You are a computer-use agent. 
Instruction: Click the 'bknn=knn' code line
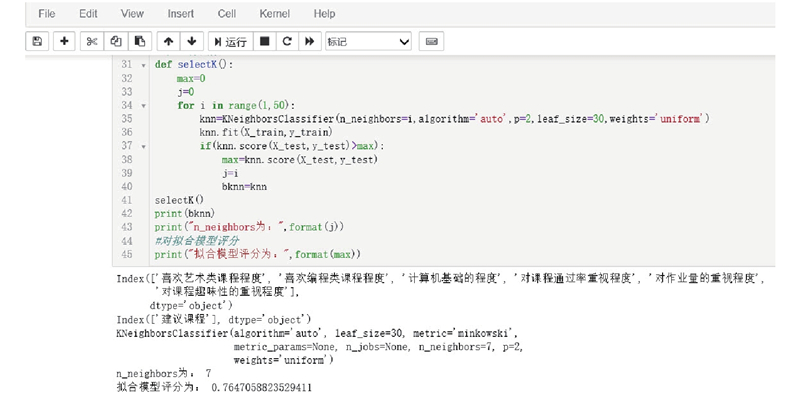(x=244, y=187)
